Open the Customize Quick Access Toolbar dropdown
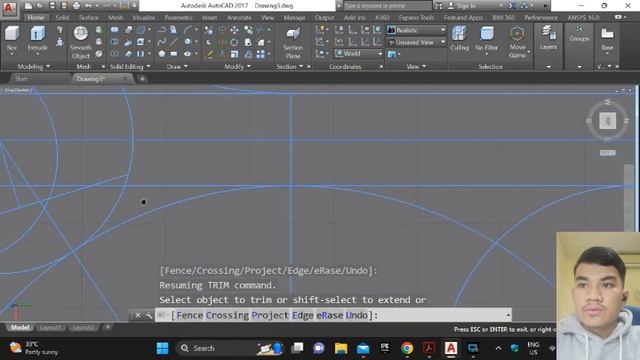 (134, 6)
